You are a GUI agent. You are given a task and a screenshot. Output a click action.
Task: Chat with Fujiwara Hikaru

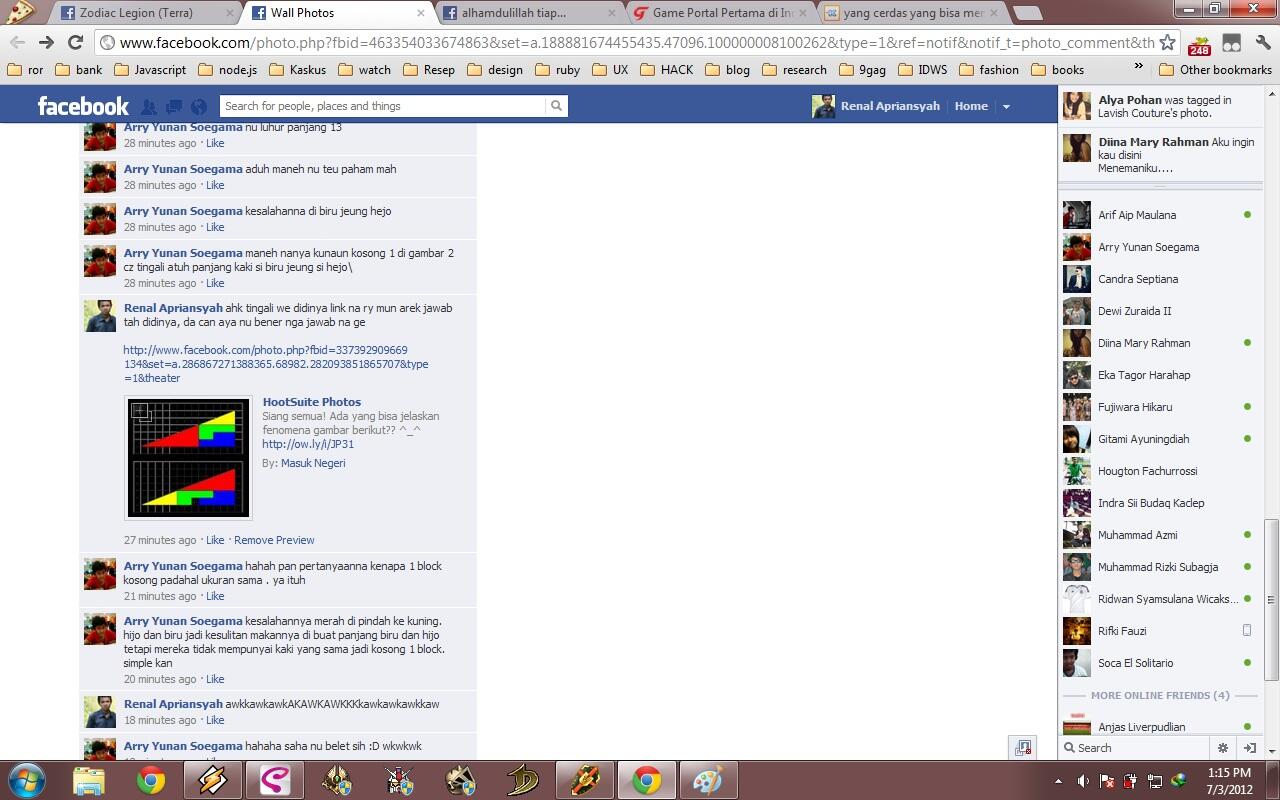tap(1159, 407)
